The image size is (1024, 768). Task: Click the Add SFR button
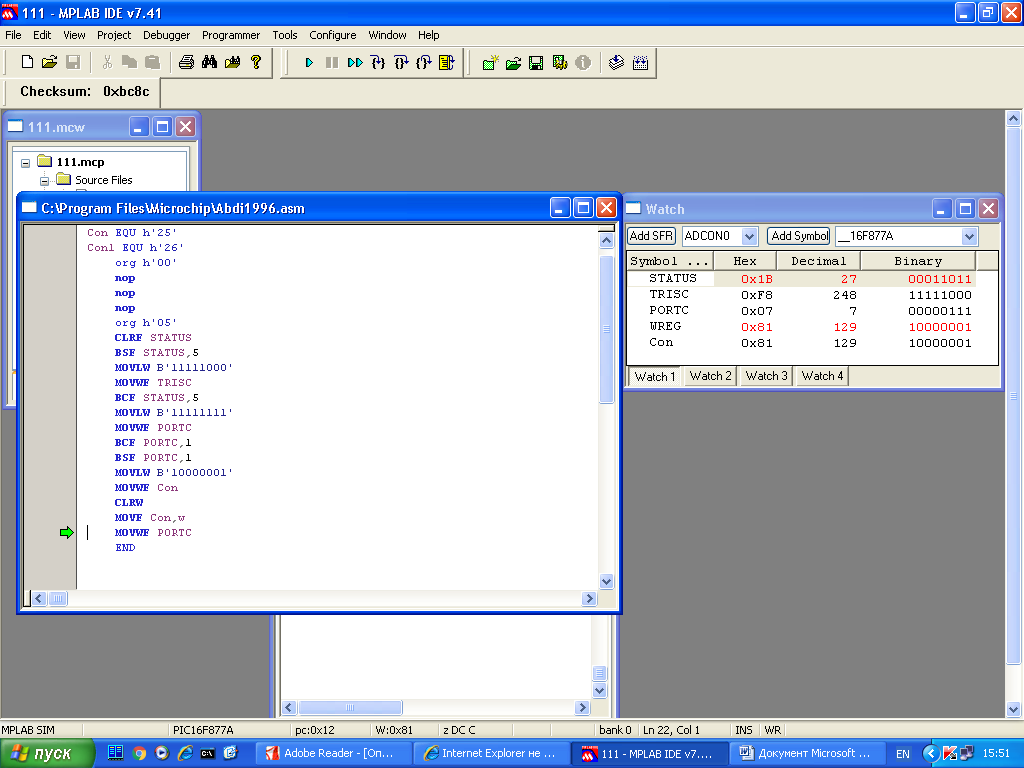[x=650, y=236]
